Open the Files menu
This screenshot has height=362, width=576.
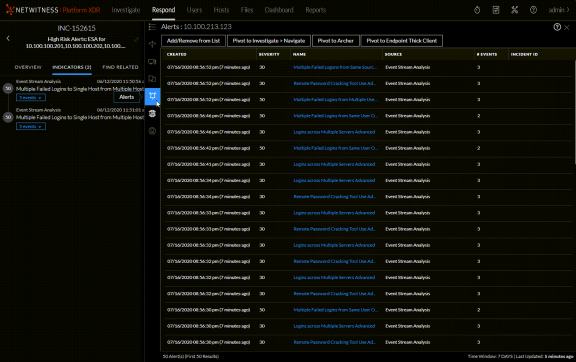click(247, 10)
